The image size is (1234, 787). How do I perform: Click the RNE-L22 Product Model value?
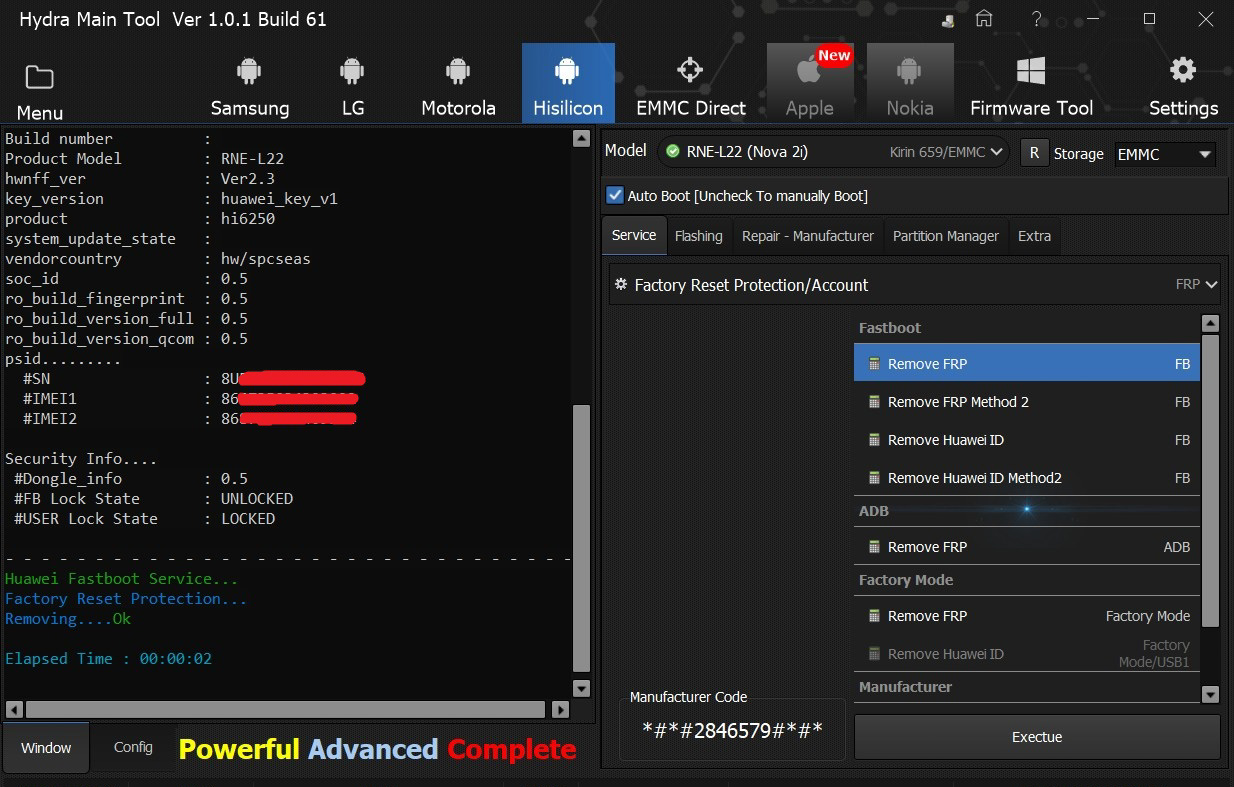pyautogui.click(x=252, y=158)
